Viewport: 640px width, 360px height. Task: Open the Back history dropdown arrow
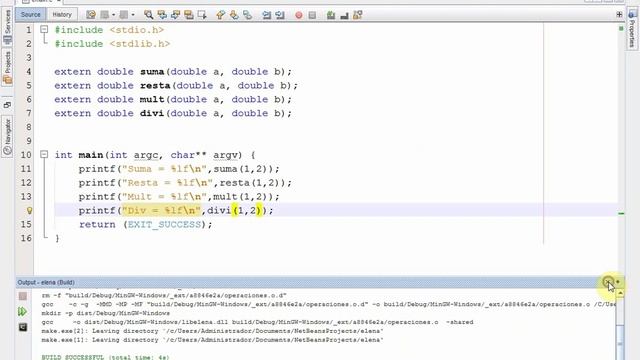point(113,15)
